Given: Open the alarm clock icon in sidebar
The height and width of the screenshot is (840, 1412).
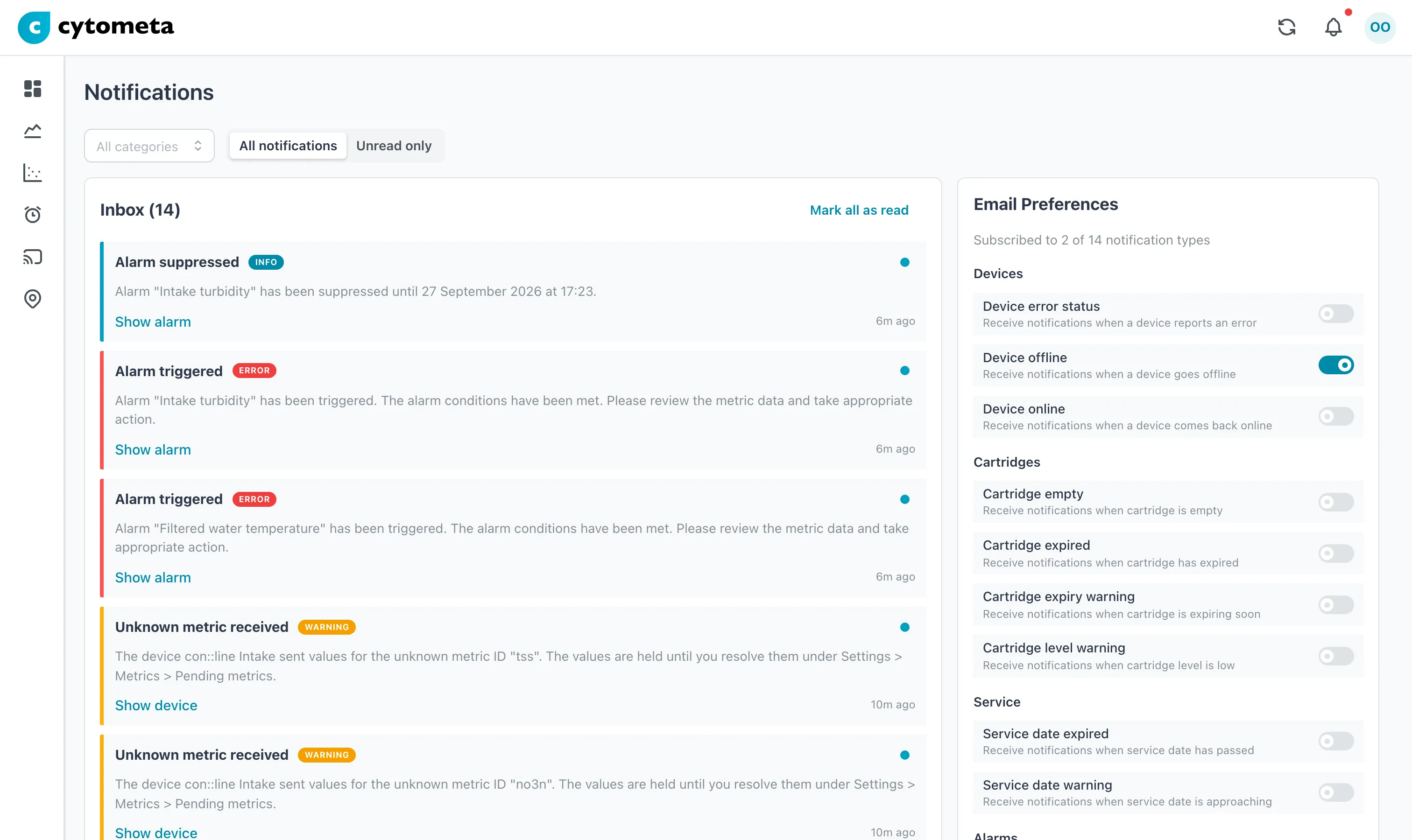Looking at the screenshot, I should click(x=32, y=215).
